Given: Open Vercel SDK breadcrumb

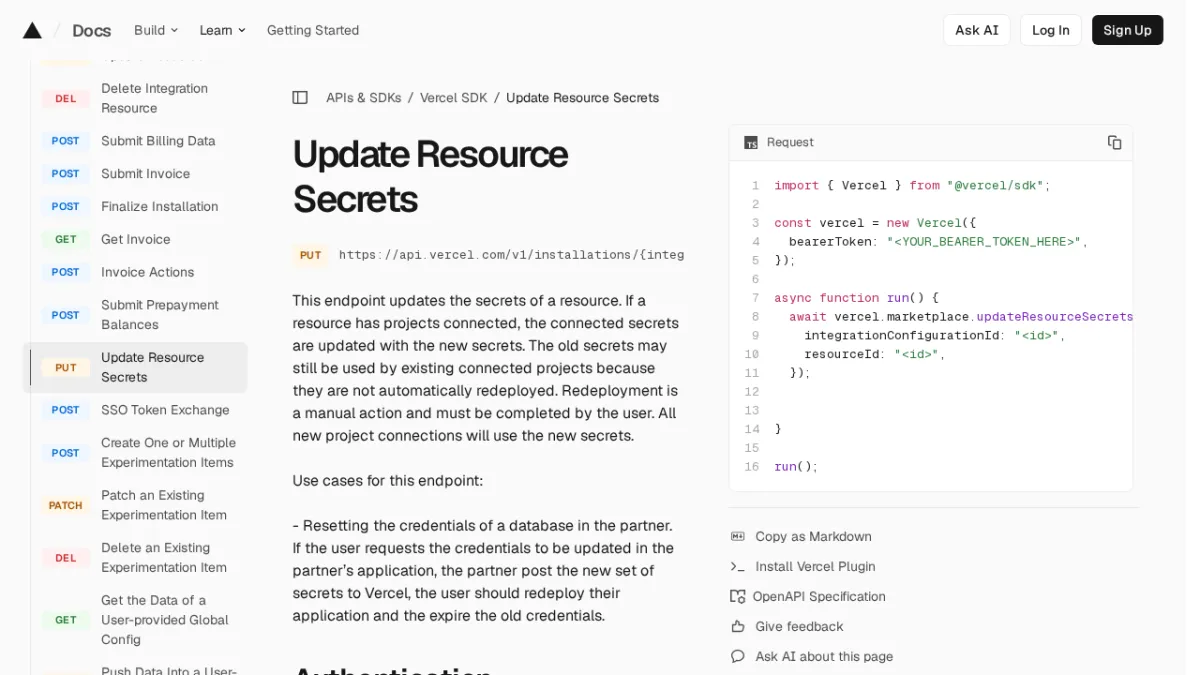Looking at the screenshot, I should [454, 98].
